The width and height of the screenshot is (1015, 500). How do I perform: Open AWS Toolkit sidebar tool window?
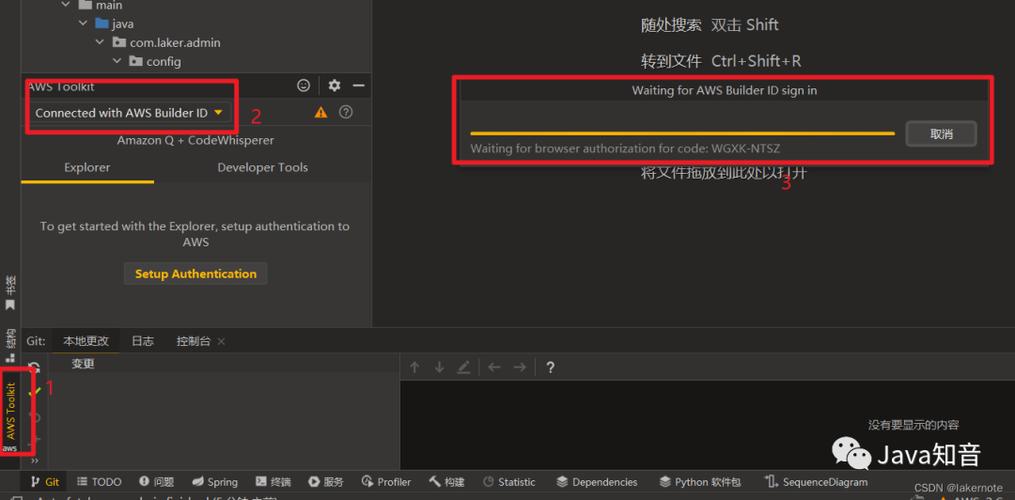click(x=10, y=412)
